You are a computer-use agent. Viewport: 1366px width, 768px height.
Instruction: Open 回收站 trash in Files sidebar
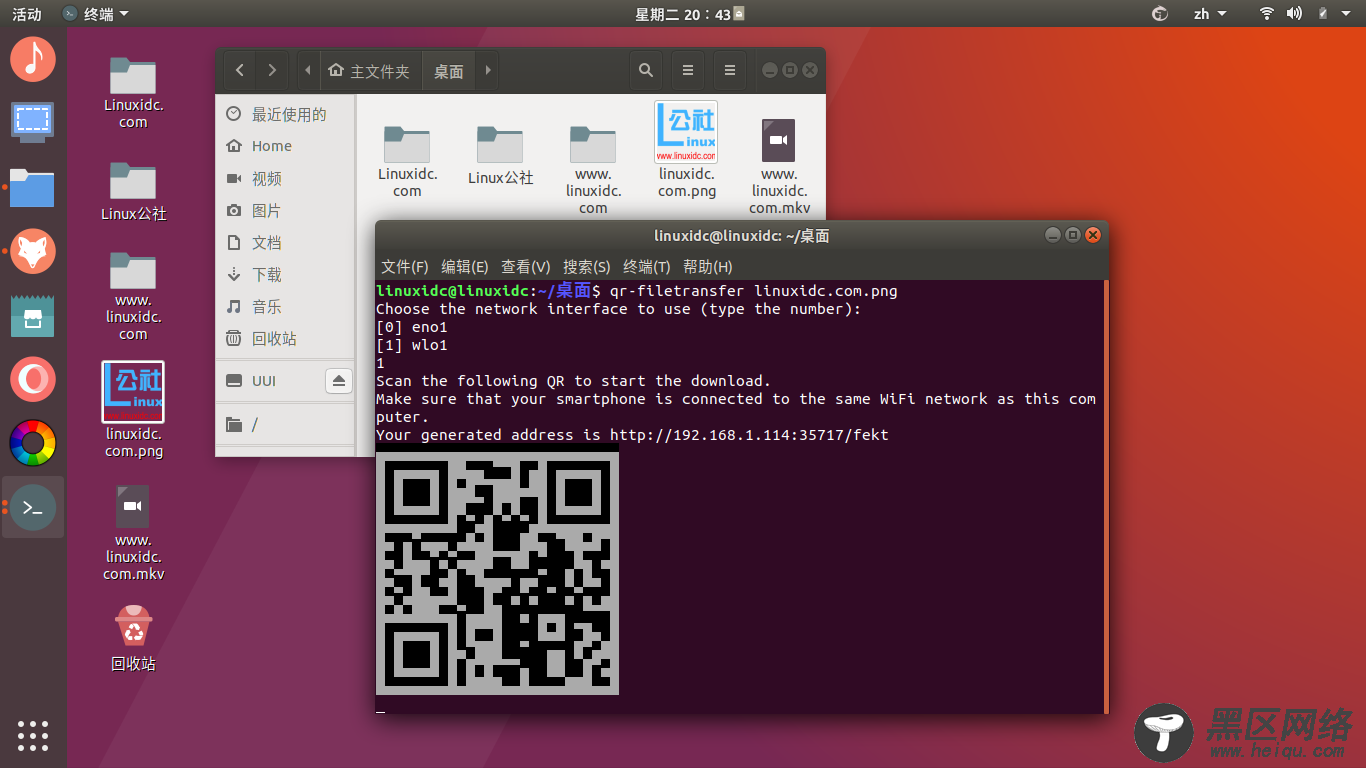285,338
